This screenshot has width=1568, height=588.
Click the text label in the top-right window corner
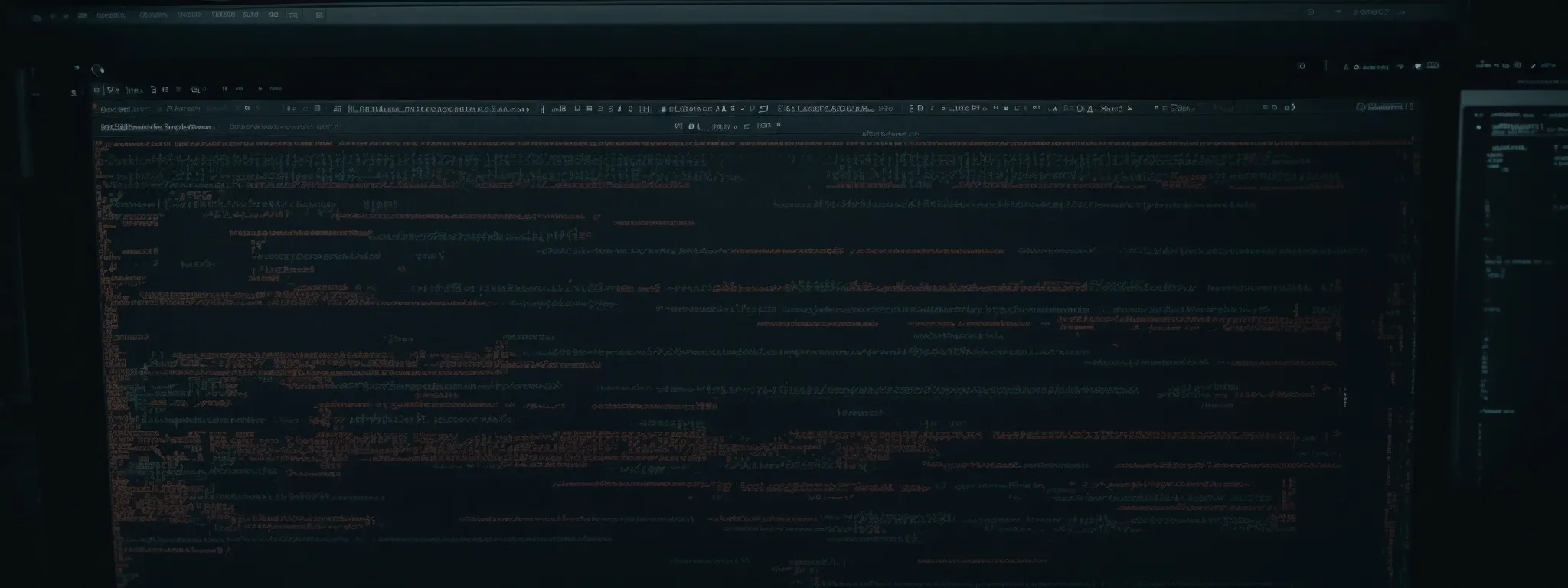(x=1369, y=12)
